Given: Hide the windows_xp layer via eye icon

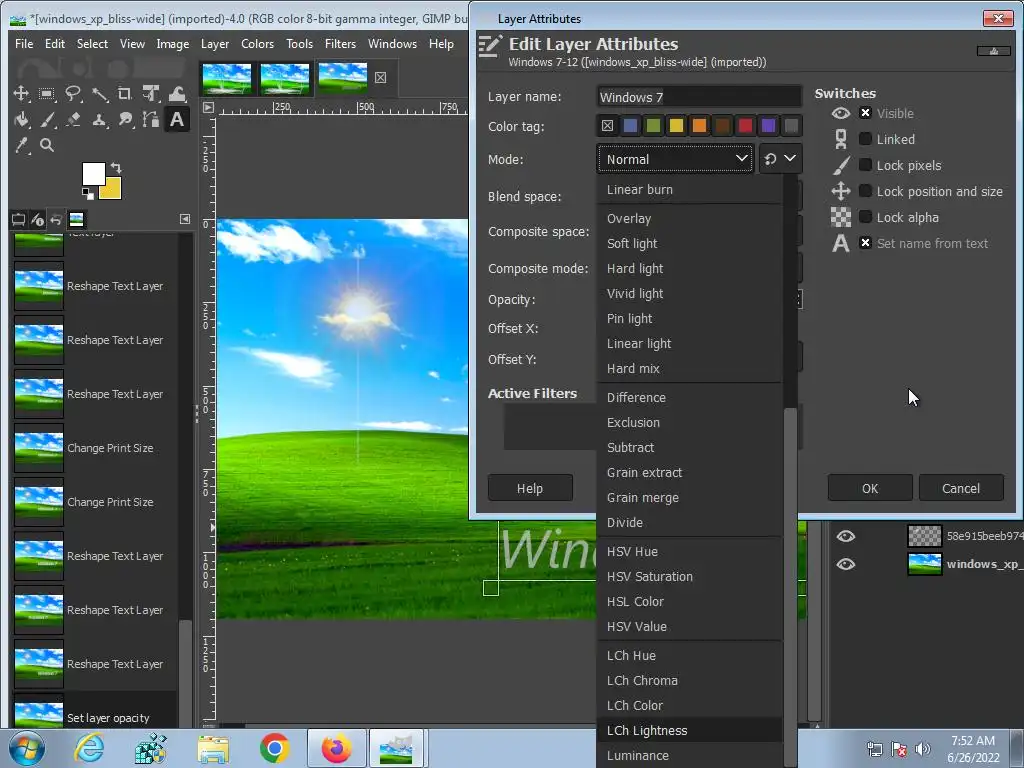Looking at the screenshot, I should [846, 564].
